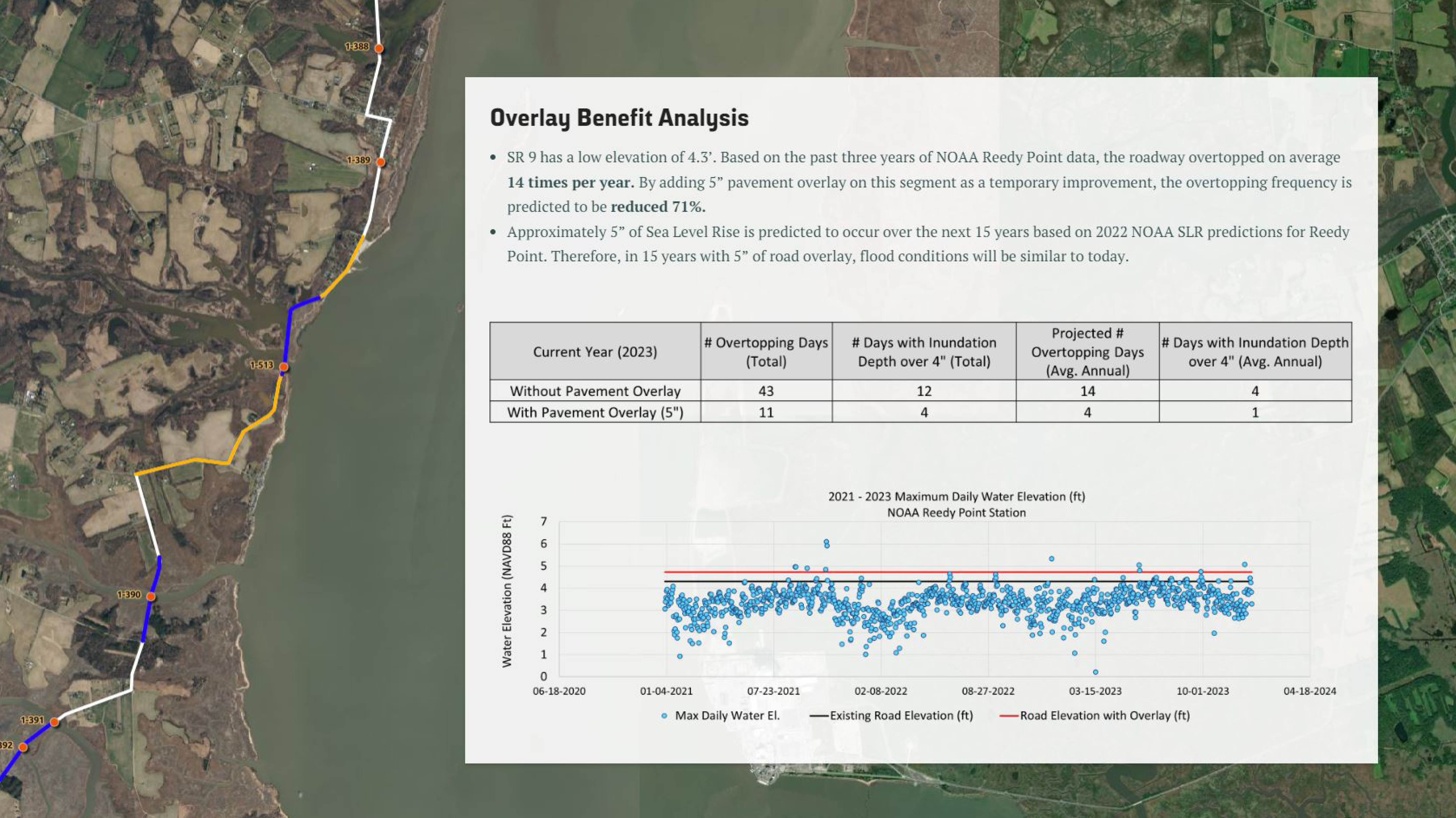Click the chart title NOAA Reedy Point Station
The width and height of the screenshot is (1456, 818).
(x=956, y=513)
